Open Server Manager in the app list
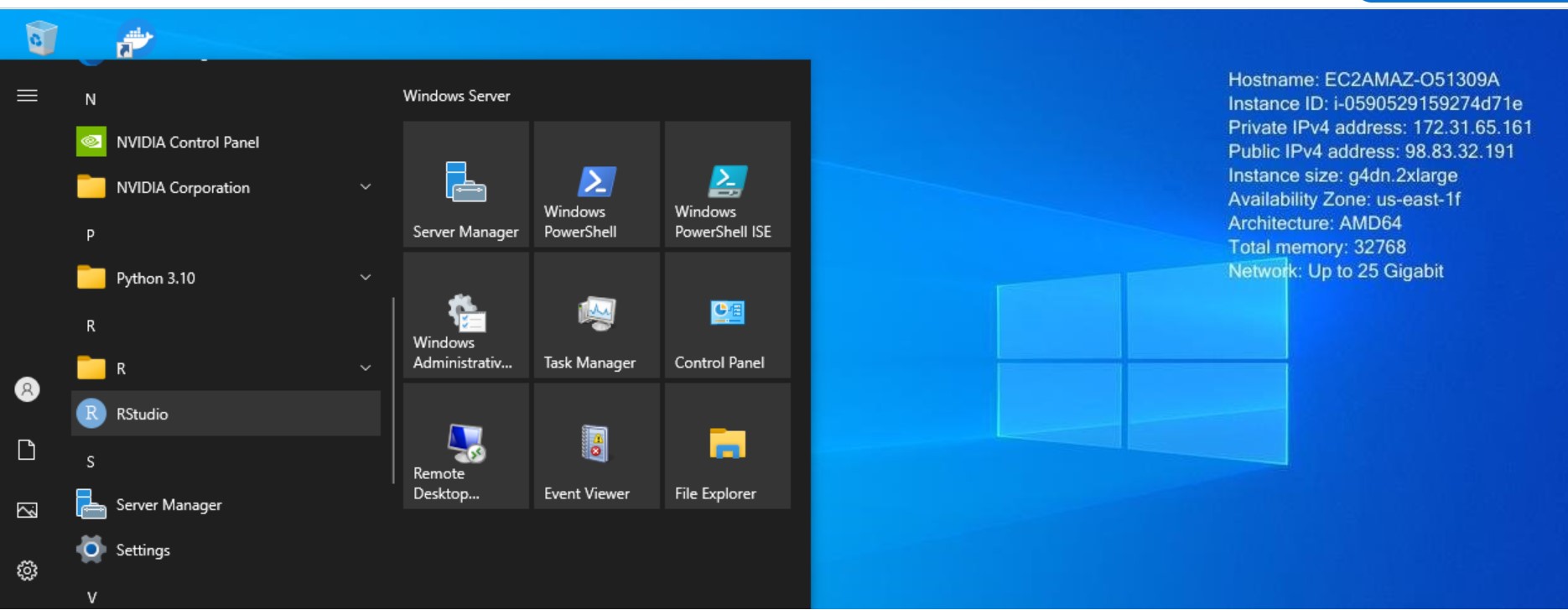This screenshot has height=610, width=1568. 226,504
